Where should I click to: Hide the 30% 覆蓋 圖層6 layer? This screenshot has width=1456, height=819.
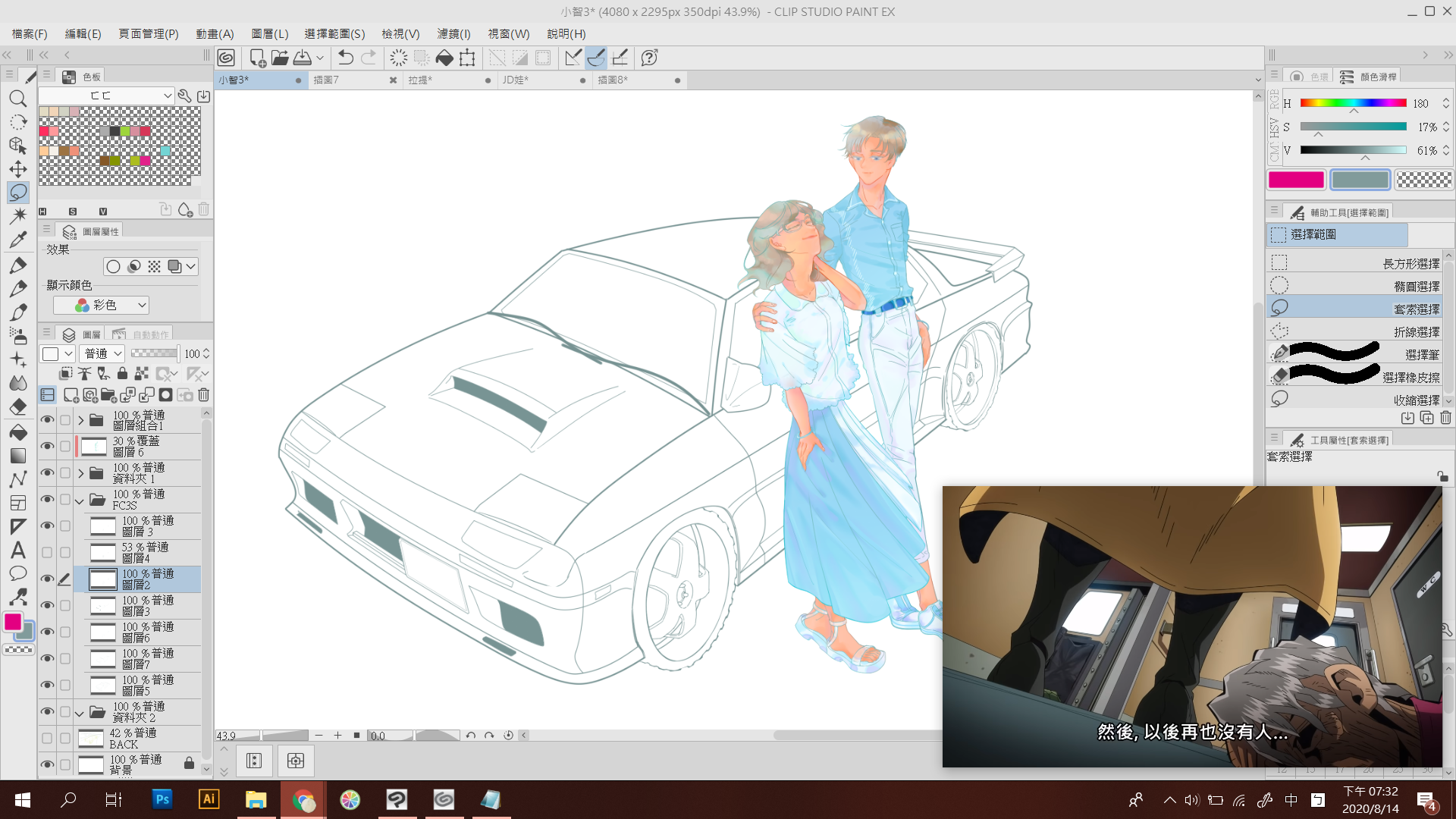[47, 446]
